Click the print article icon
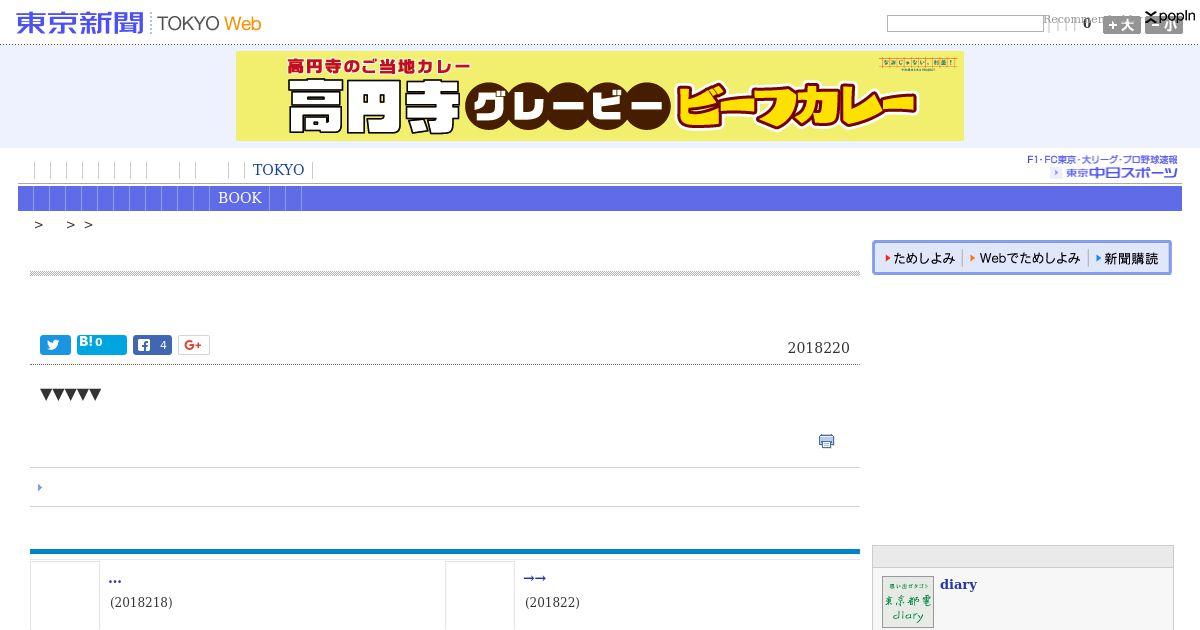1200x630 pixels. coord(826,441)
